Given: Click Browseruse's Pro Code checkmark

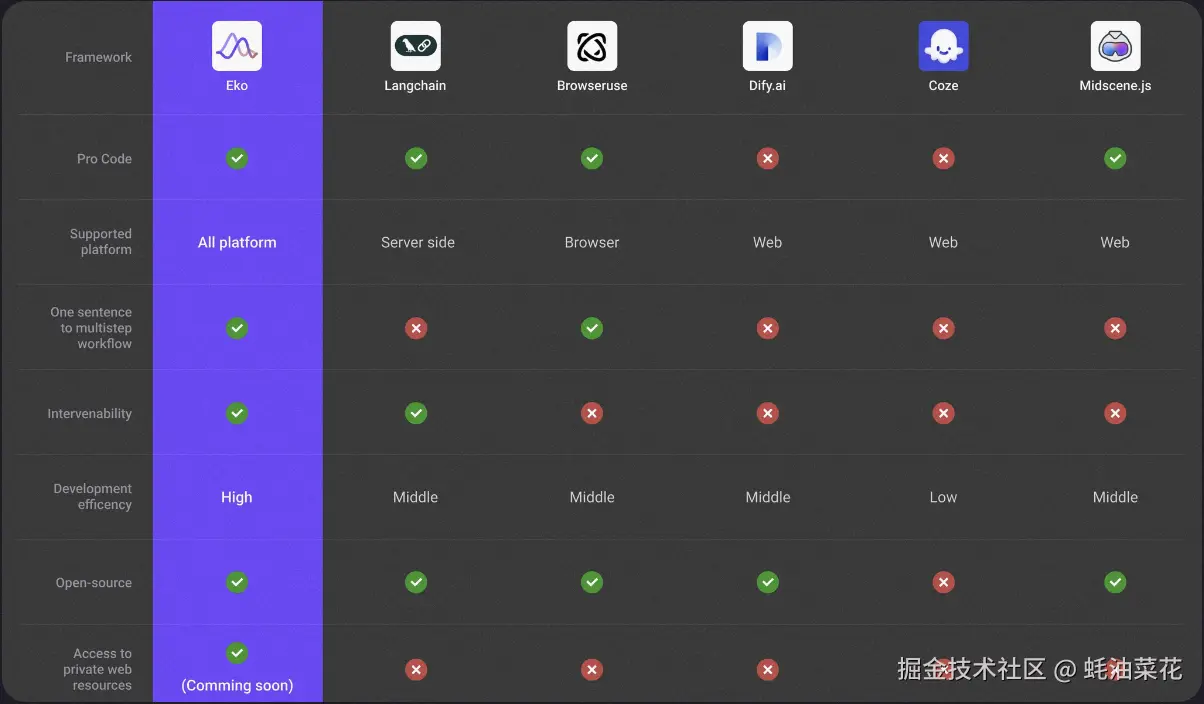Looking at the screenshot, I should pyautogui.click(x=592, y=158).
